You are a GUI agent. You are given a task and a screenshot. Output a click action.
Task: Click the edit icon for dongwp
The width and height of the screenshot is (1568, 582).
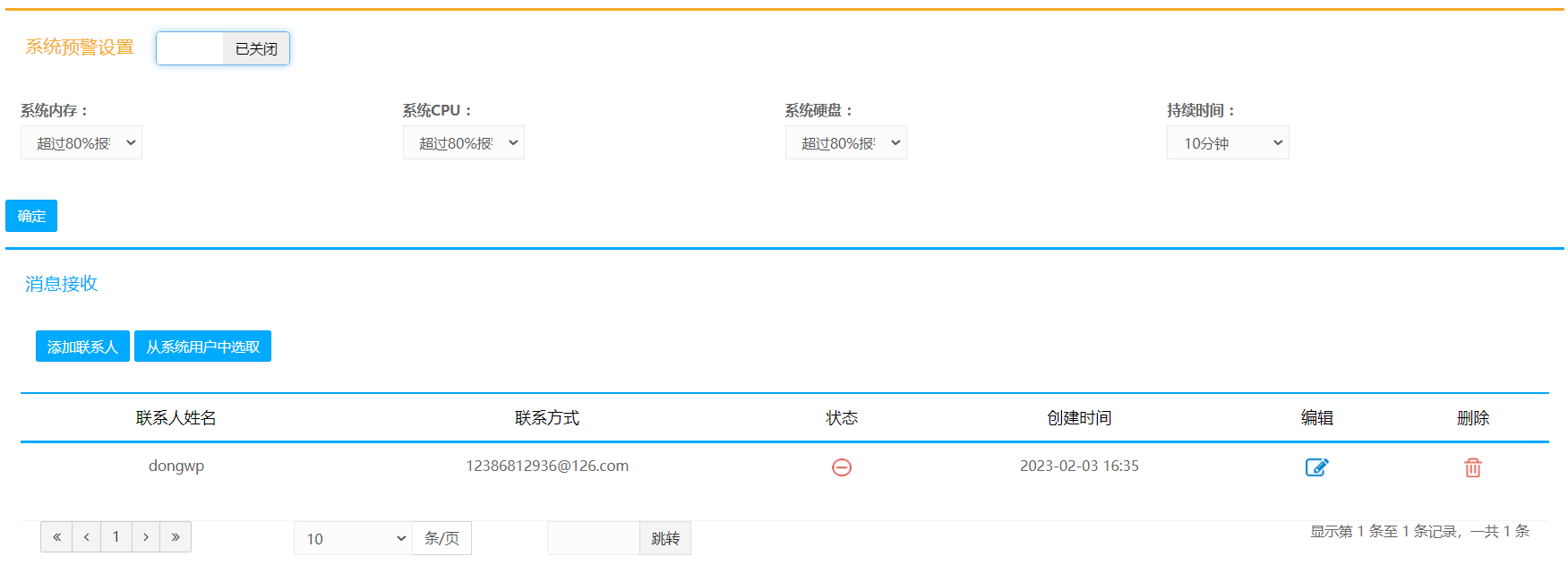click(1316, 466)
